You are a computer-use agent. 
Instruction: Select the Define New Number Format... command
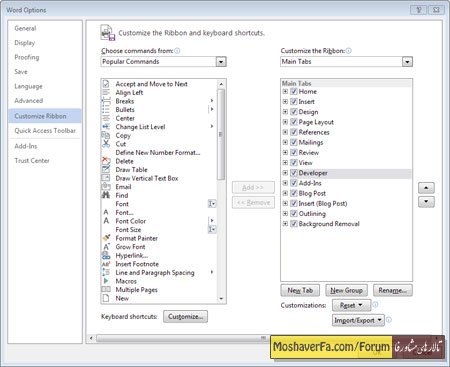[x=158, y=153]
